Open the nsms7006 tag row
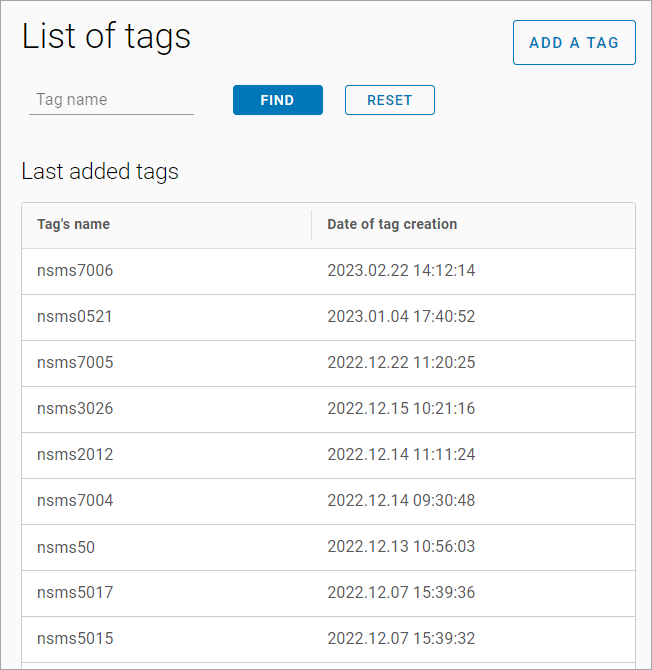Image resolution: width=652 pixels, height=670 pixels. click(x=75, y=271)
